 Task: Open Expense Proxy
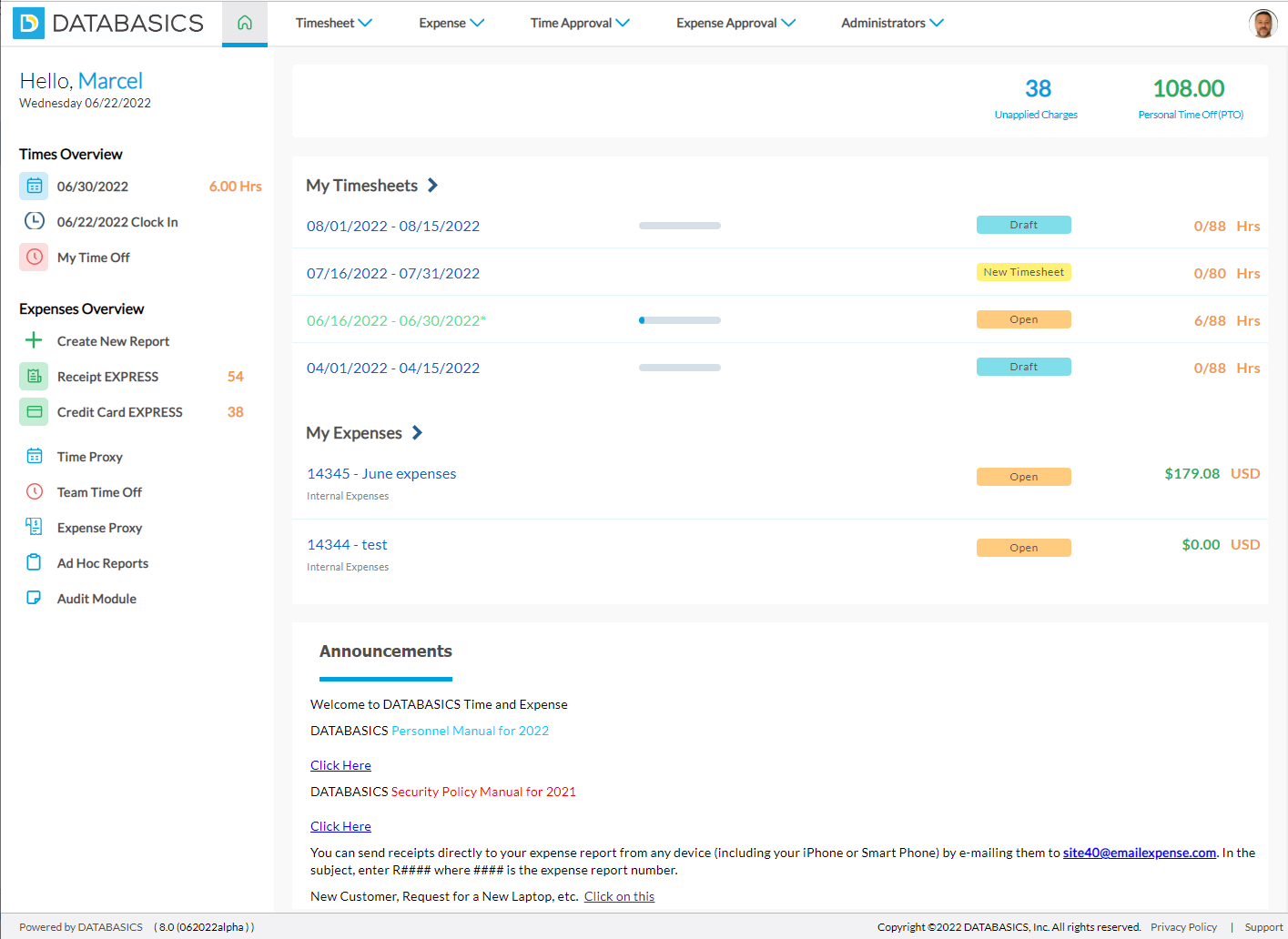pyautogui.click(x=100, y=528)
